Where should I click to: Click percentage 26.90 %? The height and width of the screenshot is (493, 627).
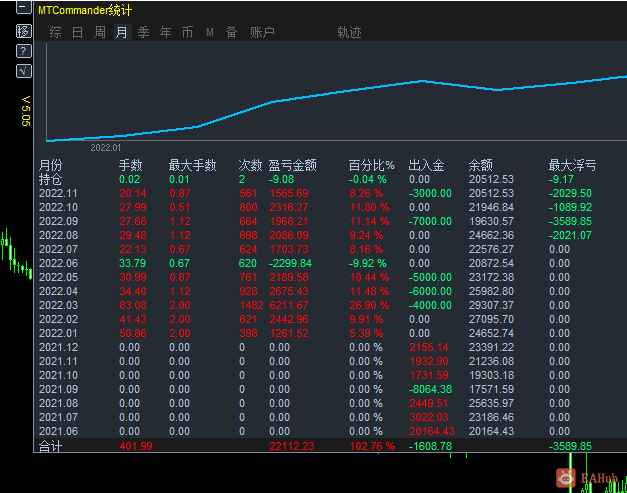tap(369, 305)
